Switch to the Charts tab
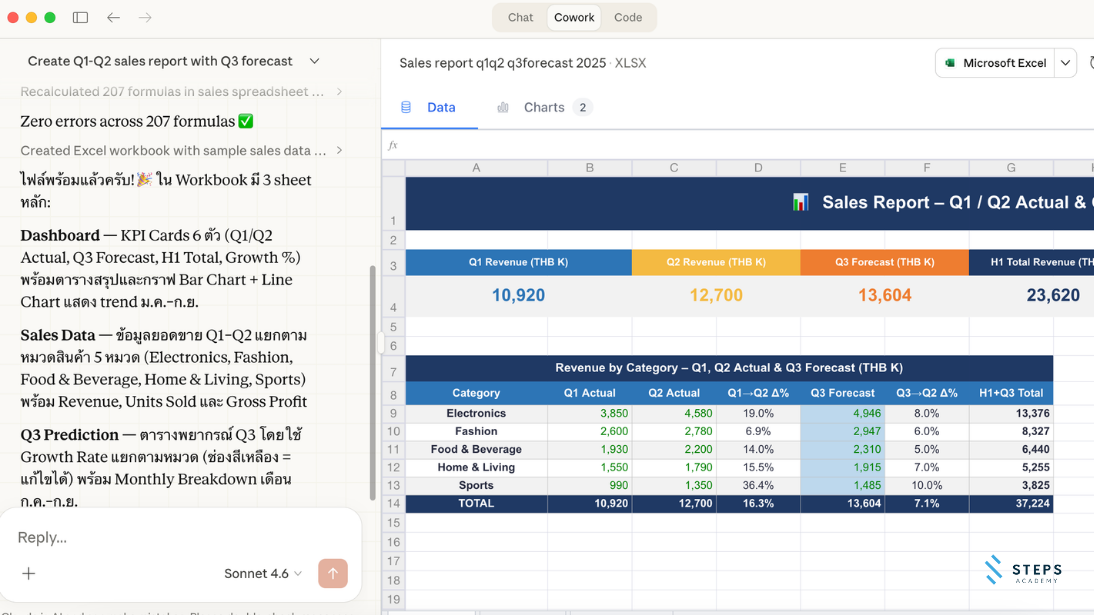The width and height of the screenshot is (1094, 615). click(x=544, y=107)
